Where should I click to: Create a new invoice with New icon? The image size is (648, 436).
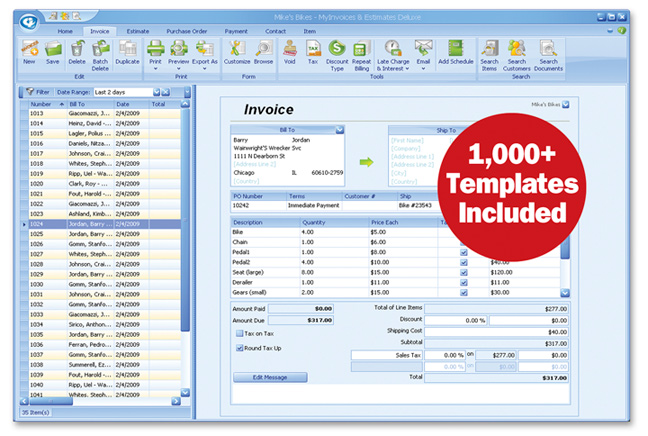pos(29,51)
